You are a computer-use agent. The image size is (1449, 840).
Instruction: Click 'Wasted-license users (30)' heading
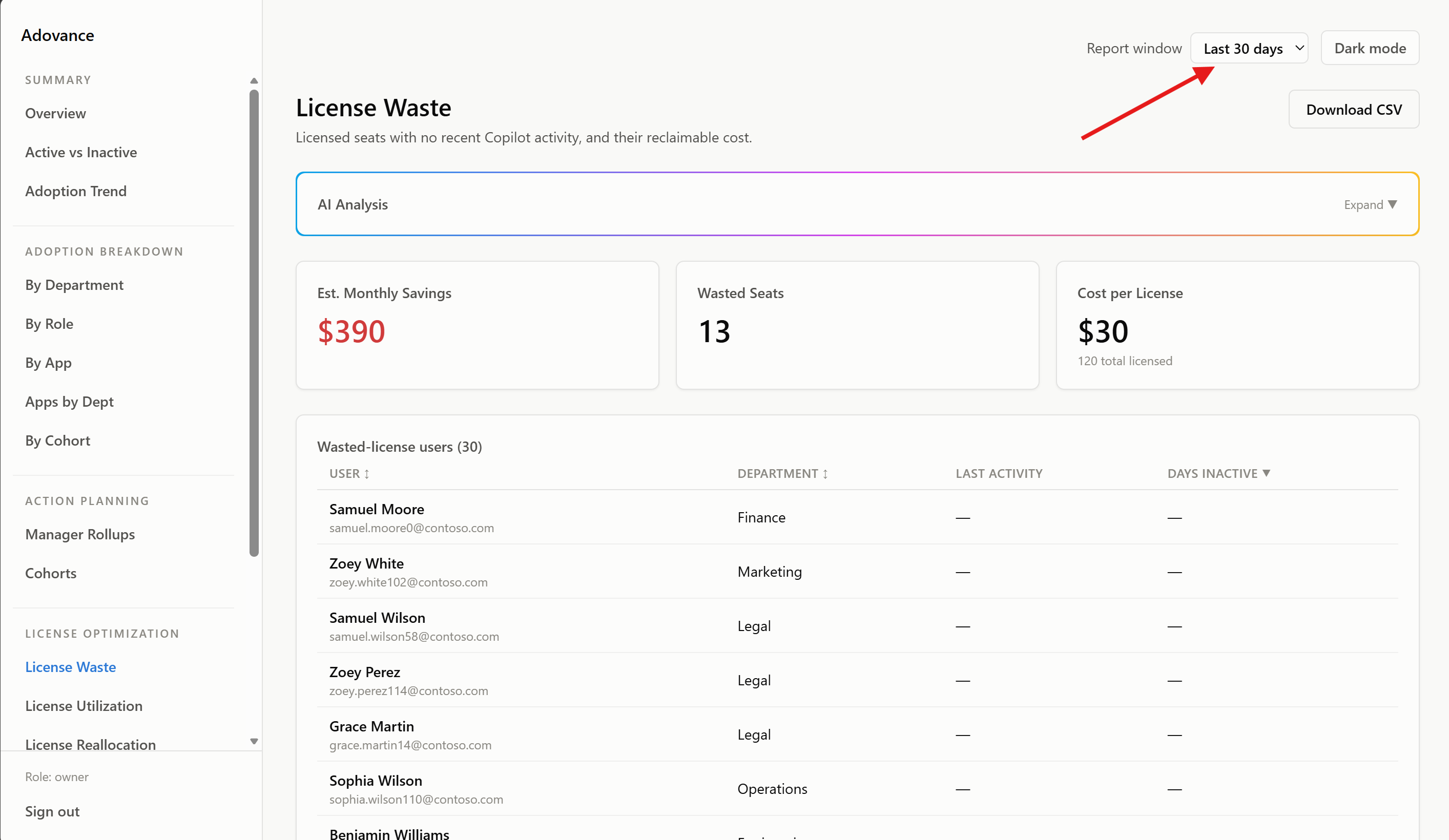400,447
